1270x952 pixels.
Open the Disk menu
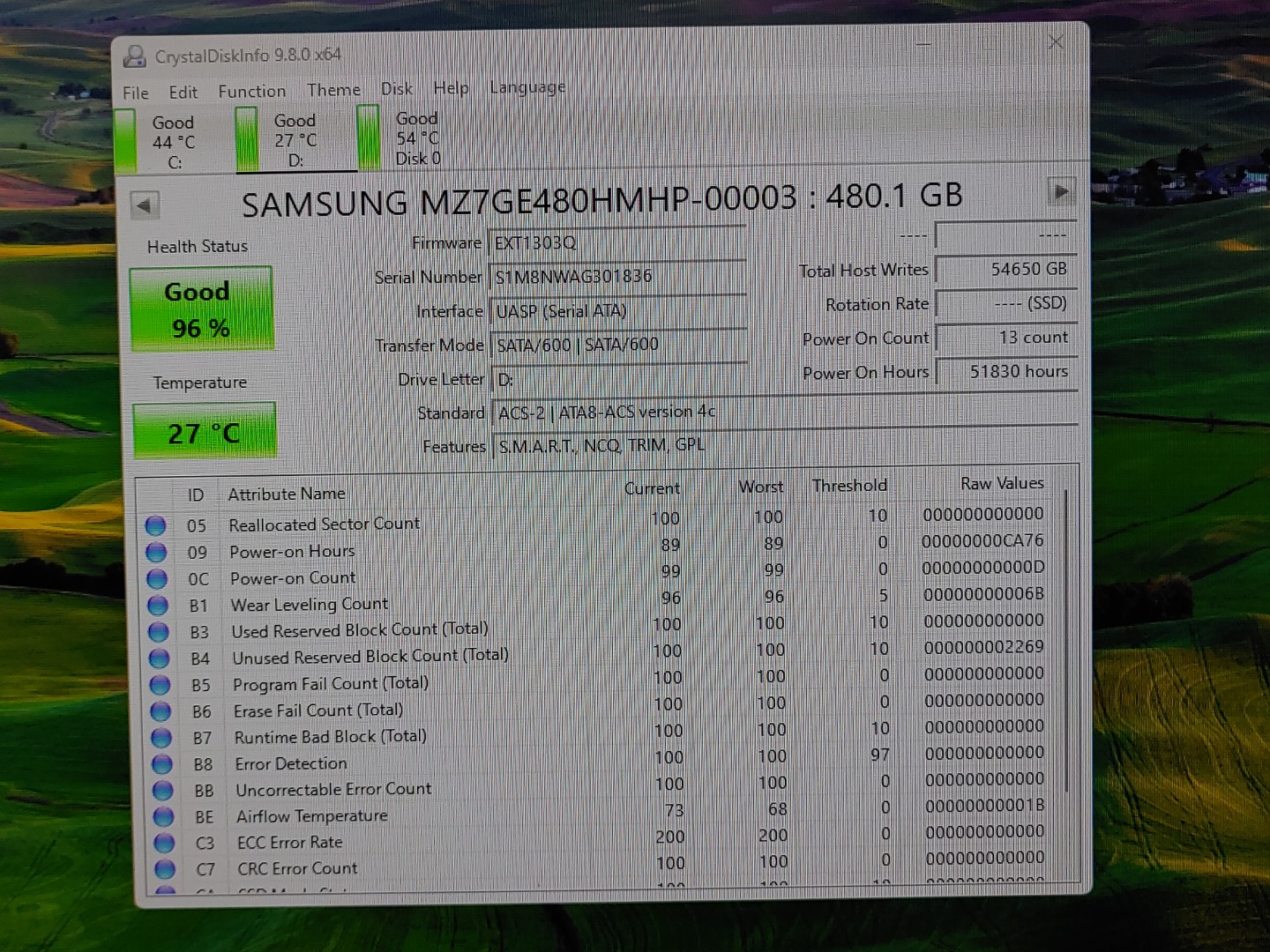pos(397,89)
